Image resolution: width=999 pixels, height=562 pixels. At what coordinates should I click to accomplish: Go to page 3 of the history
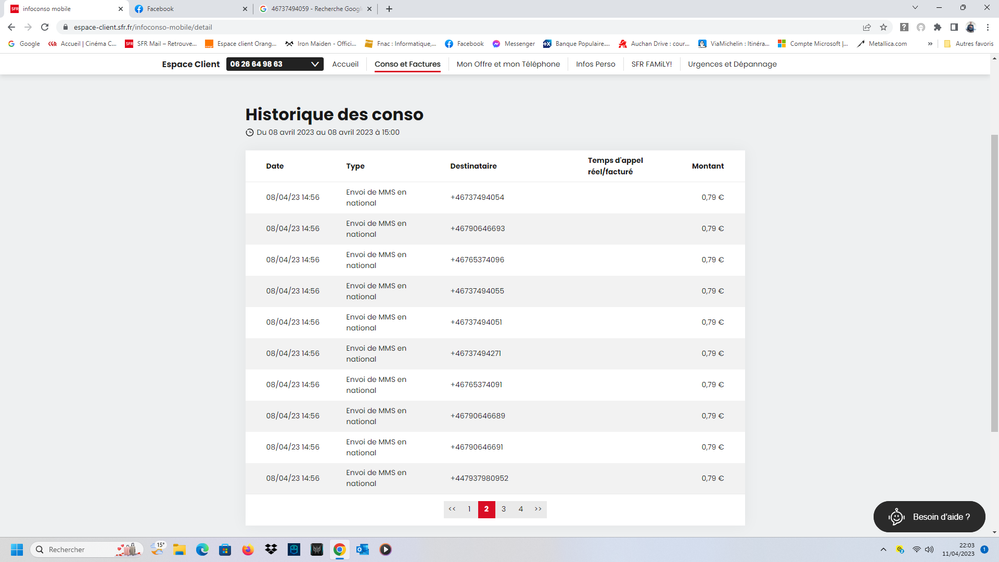504,509
